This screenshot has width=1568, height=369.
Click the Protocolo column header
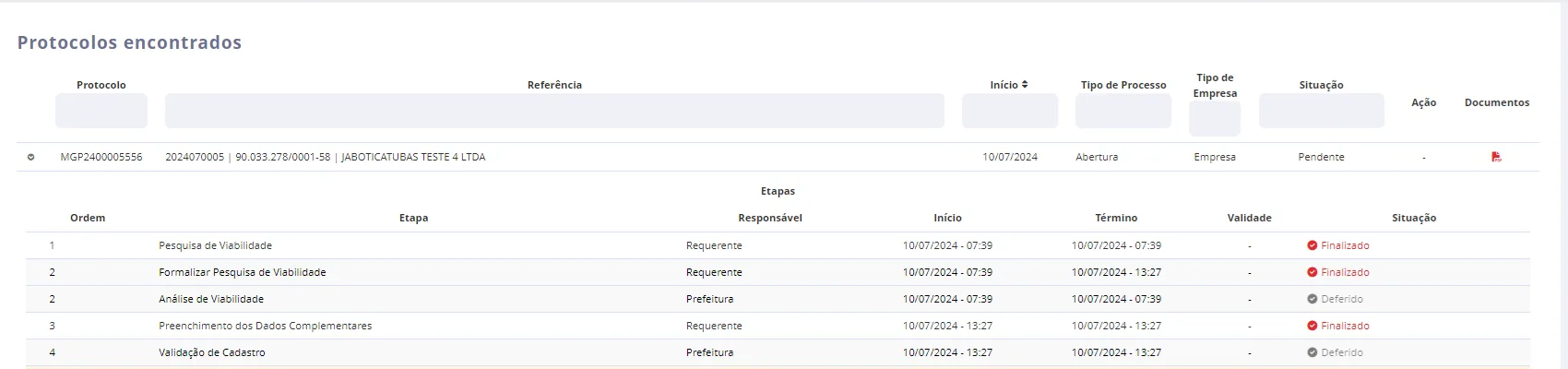(101, 85)
